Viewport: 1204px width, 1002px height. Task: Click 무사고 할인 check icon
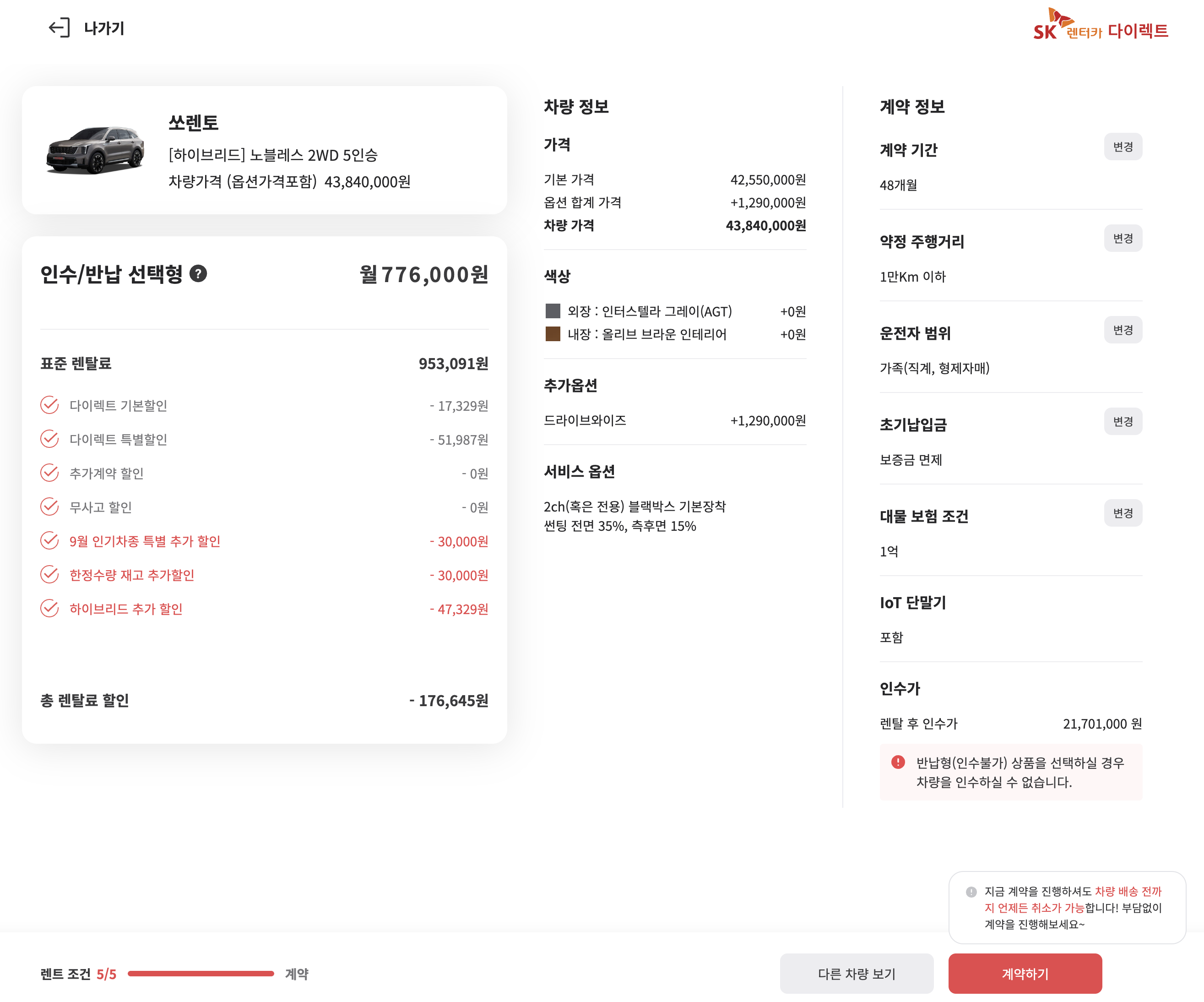[50, 506]
